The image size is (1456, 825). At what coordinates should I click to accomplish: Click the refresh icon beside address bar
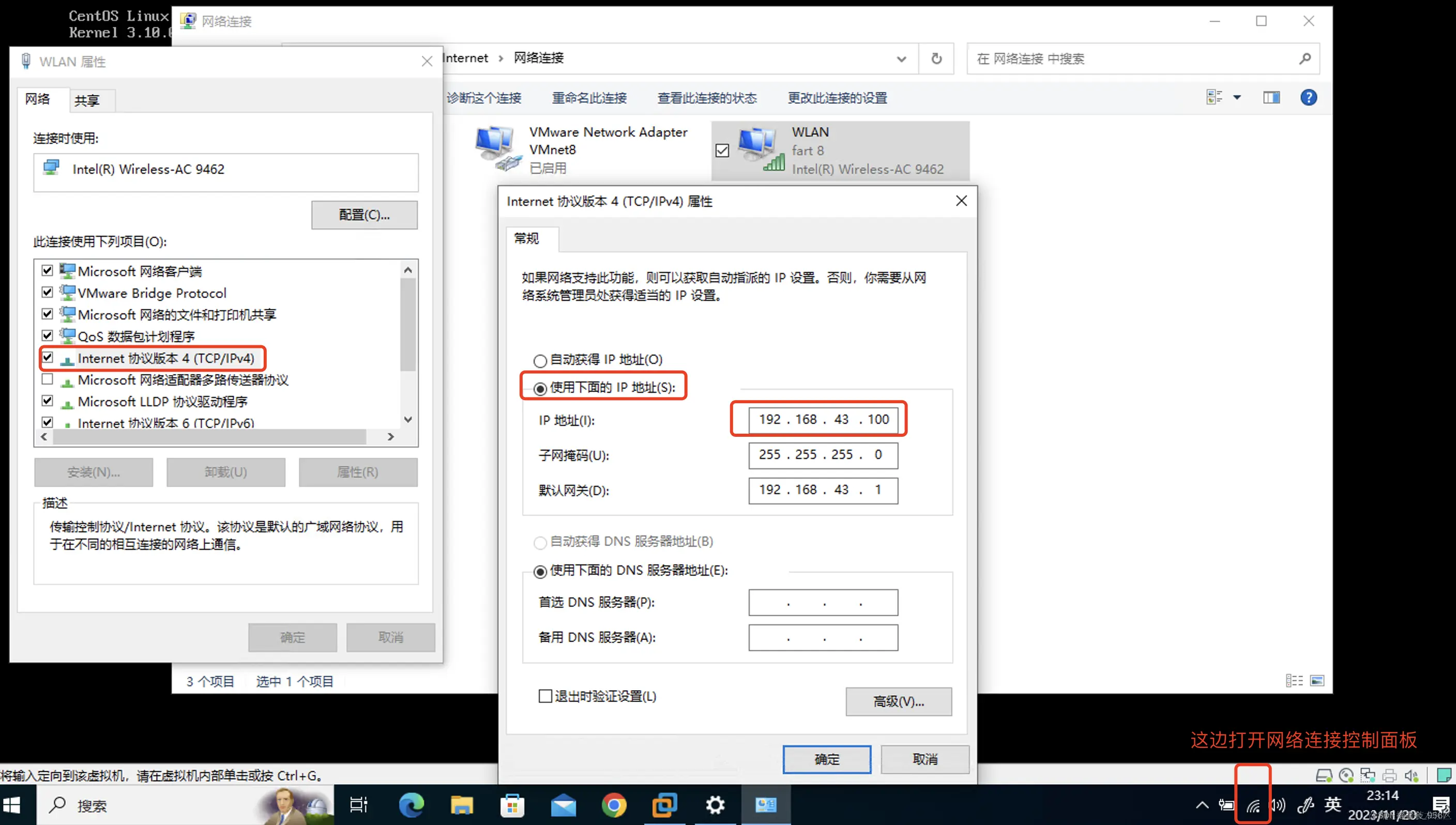pos(936,58)
